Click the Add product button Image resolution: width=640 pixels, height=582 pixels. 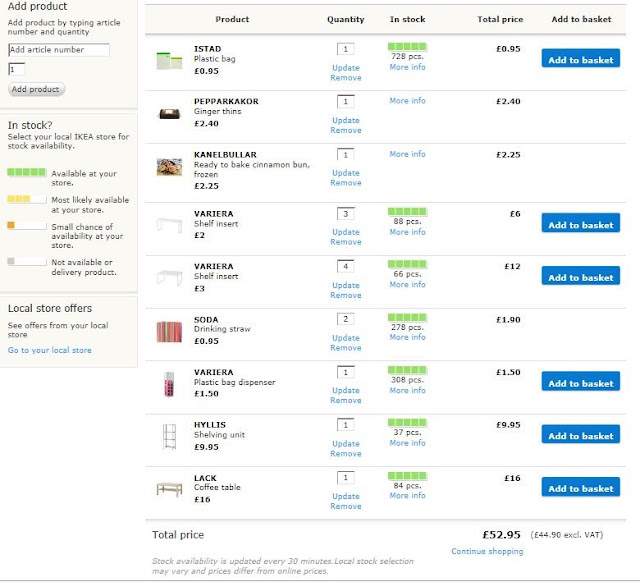[36, 89]
